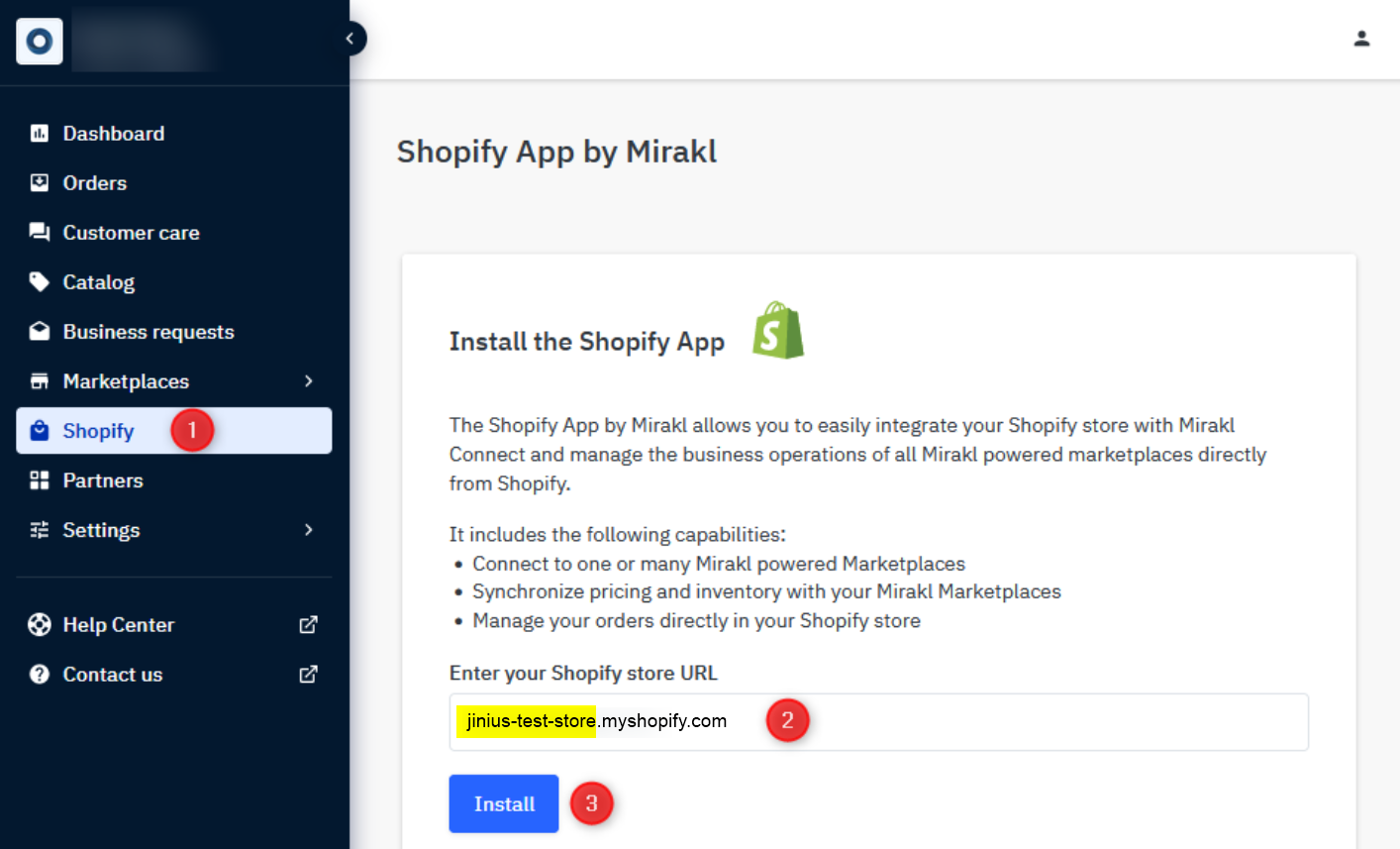Click the Settings sliders icon
1400x849 pixels.
coord(40,530)
